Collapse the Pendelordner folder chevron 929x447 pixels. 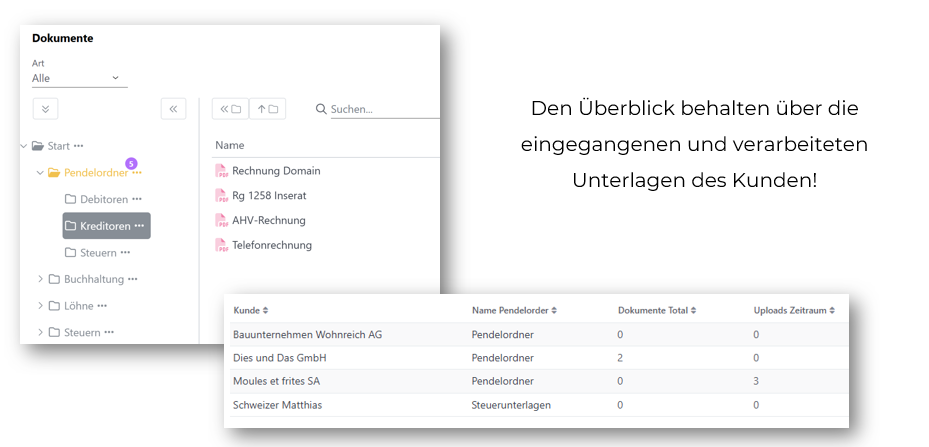[x=41, y=173]
